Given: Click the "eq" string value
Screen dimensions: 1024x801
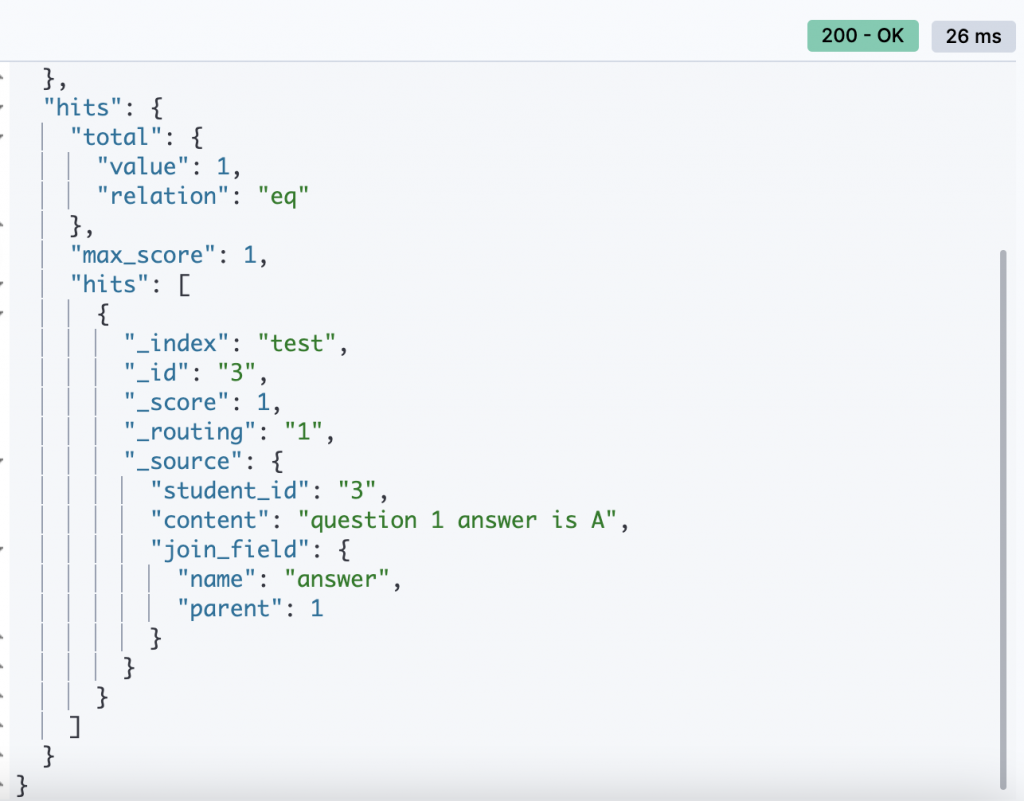Looking at the screenshot, I should 283,196.
